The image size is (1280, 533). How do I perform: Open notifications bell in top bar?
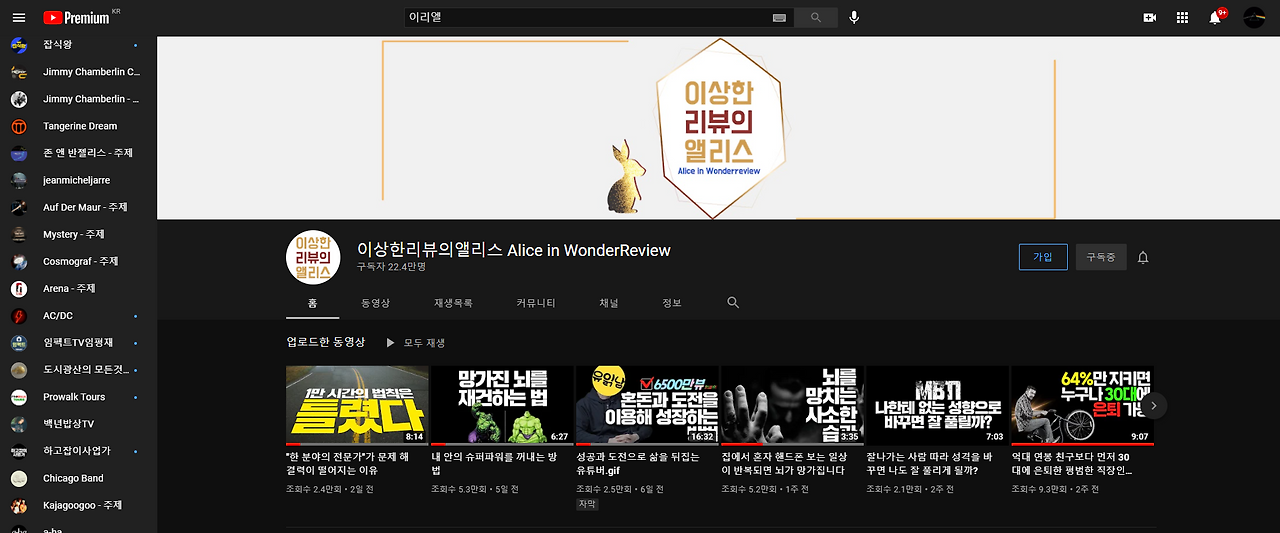1215,17
